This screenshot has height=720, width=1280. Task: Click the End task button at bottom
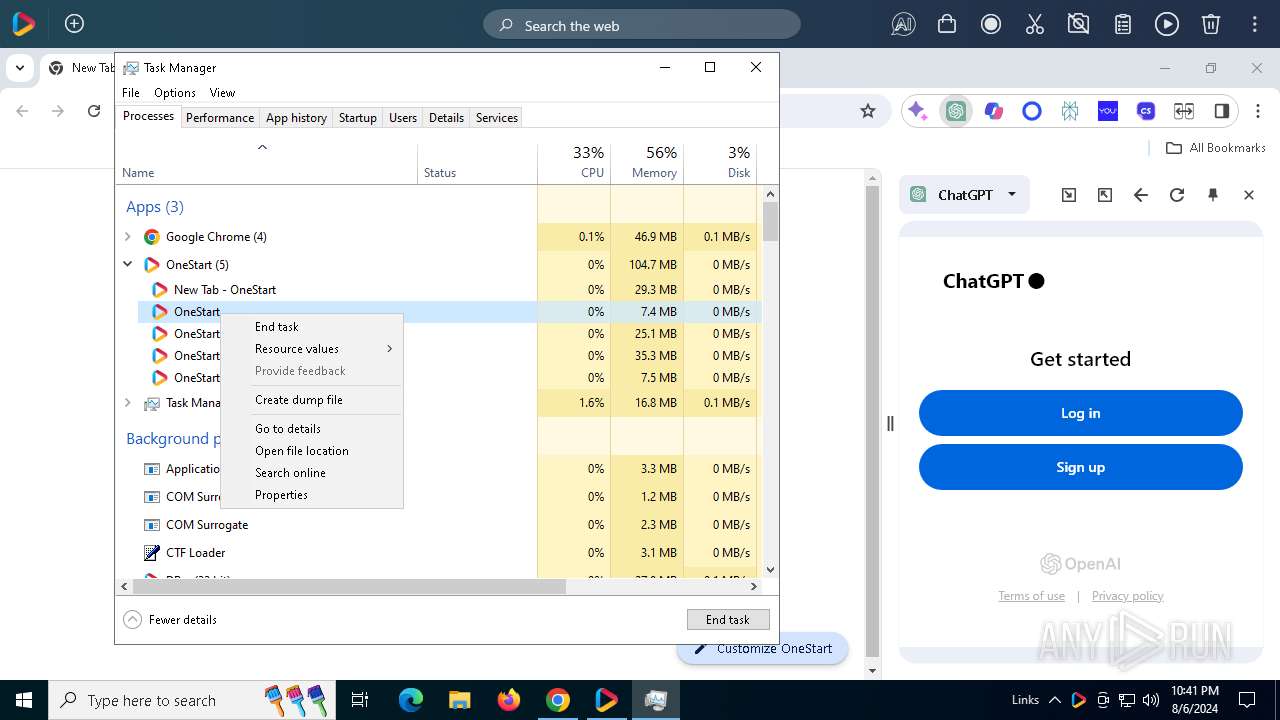pos(728,620)
